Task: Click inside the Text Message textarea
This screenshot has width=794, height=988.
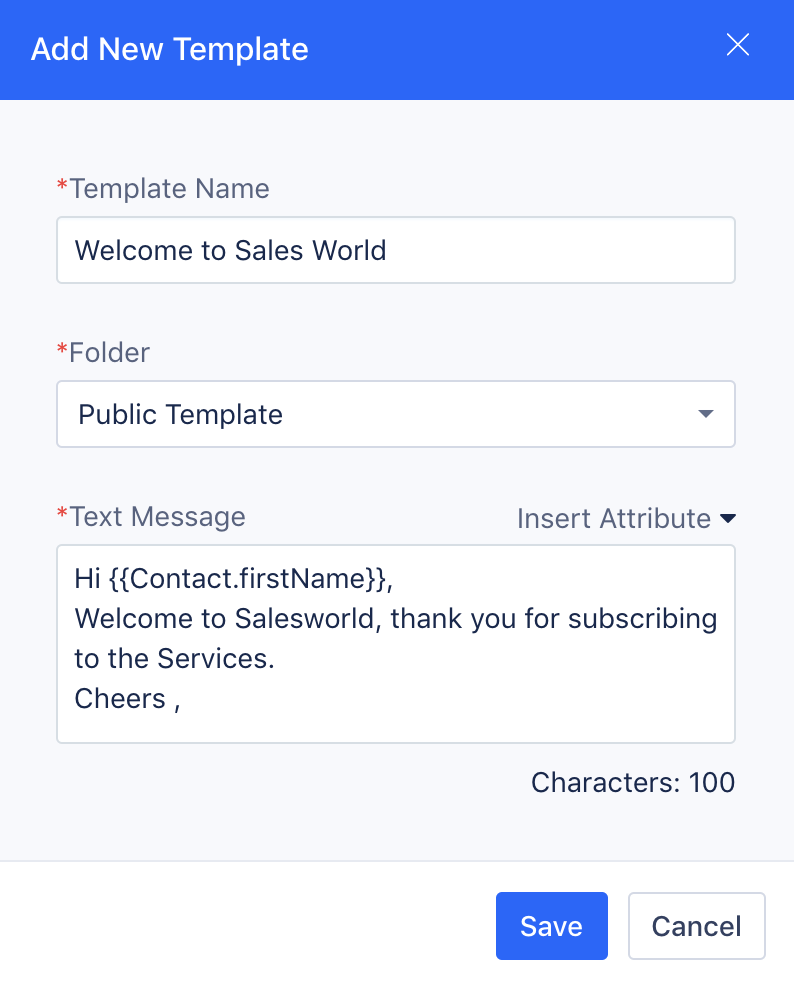Action: pos(396,644)
